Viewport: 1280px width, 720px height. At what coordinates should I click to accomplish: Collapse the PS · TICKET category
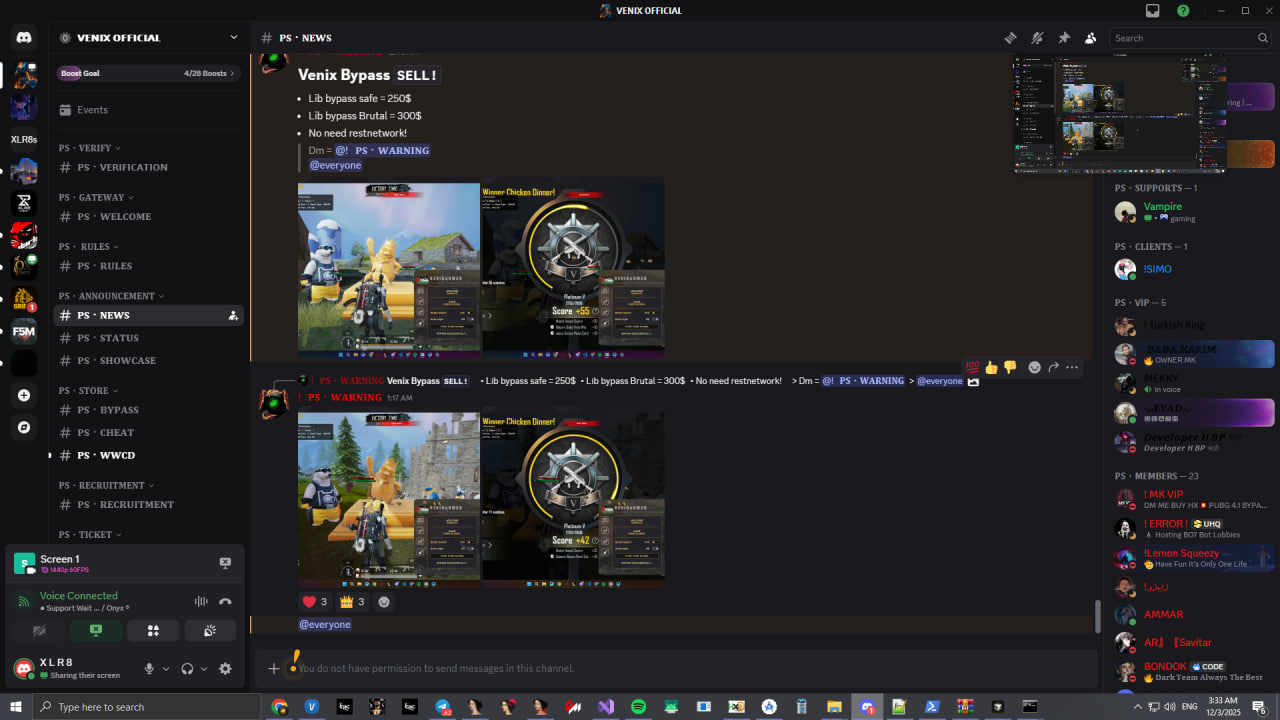90,534
